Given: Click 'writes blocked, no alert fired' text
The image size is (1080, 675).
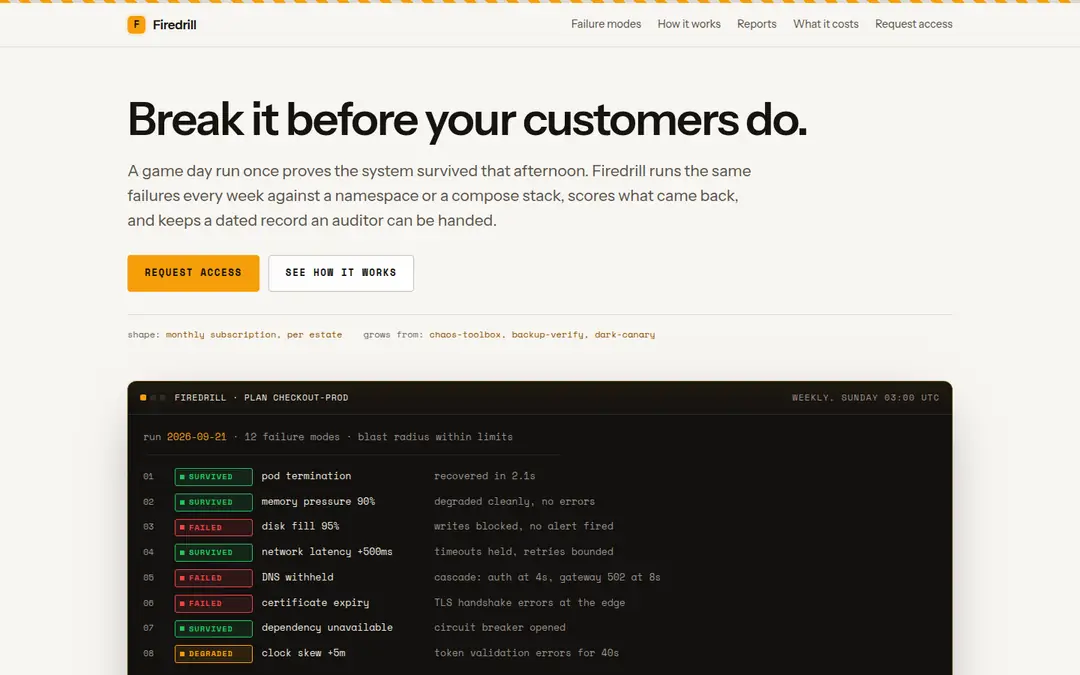Looking at the screenshot, I should click(523, 526).
